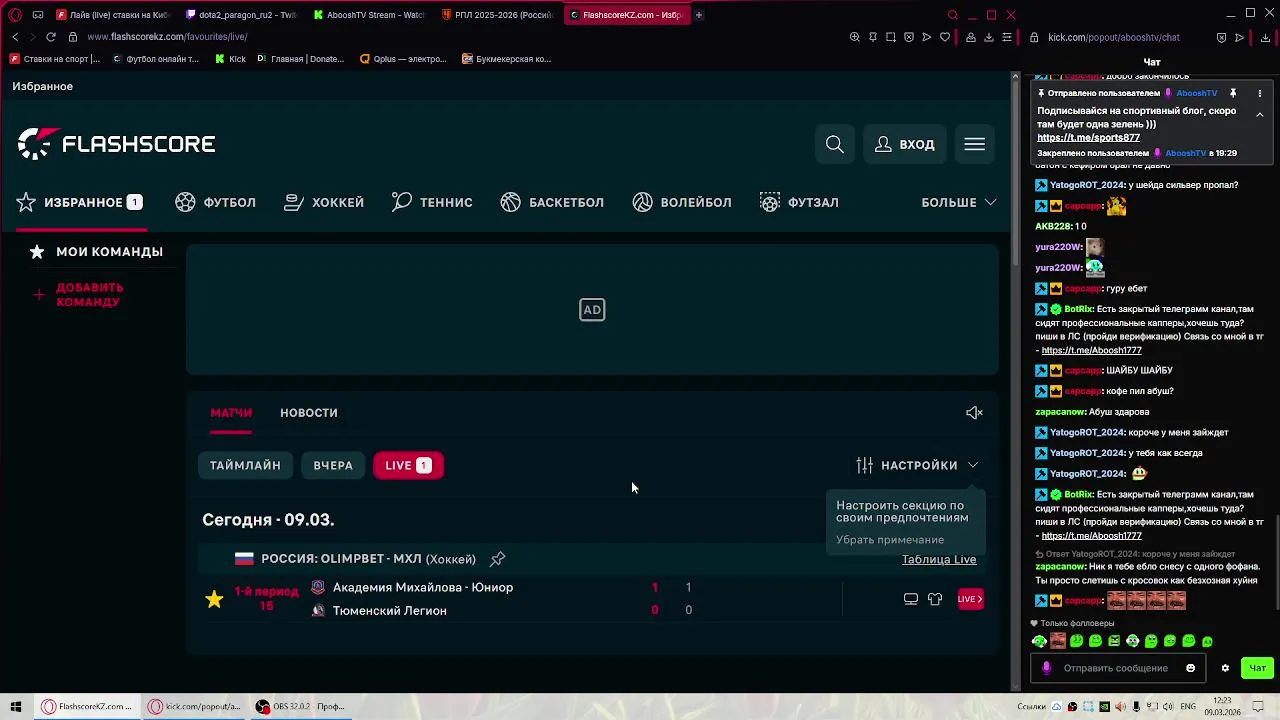Click the heart bookmark icon in toolbar
The image size is (1280, 720).
[945, 37]
